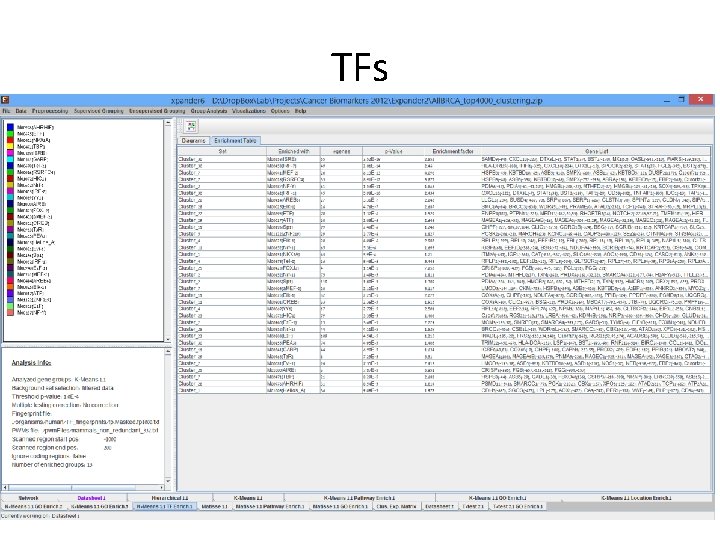Open the Matisse 1.1 GO Enrich.1 tab
The image size is (720, 540).
pyautogui.click(x=340, y=506)
